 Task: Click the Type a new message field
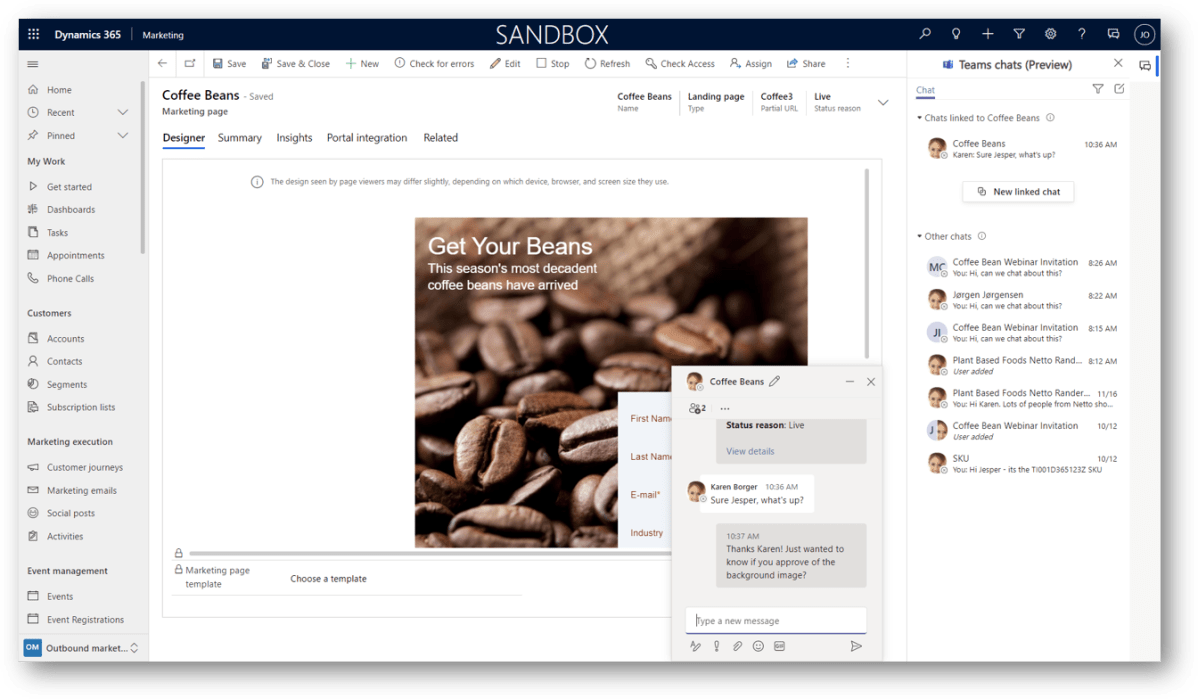777,620
